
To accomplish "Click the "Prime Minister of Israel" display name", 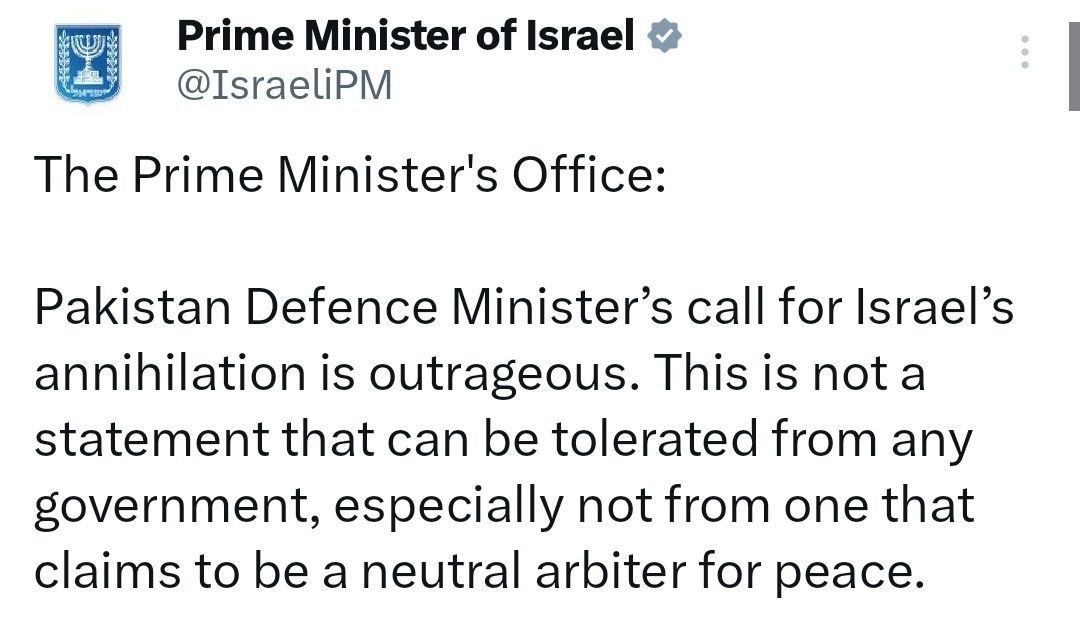I will (406, 38).
